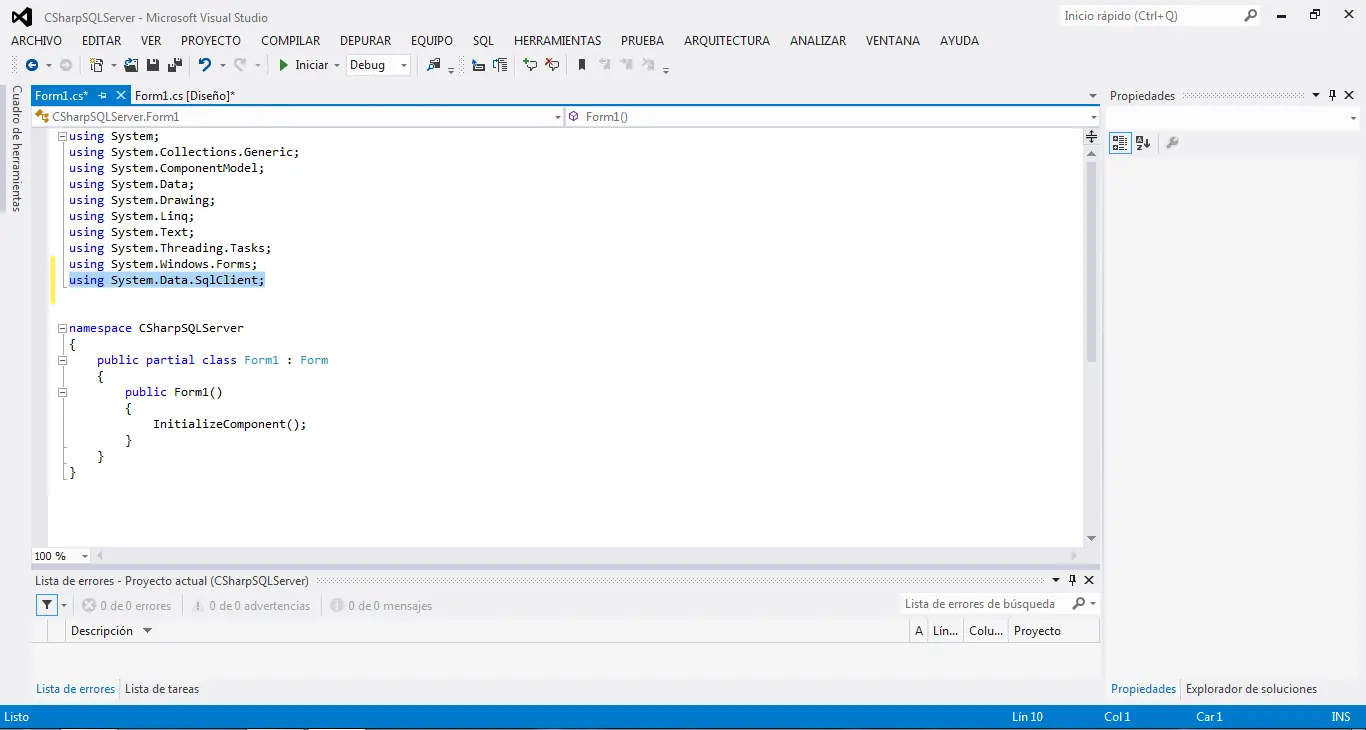
Task: Toggle a bookmark on the current line
Action: 582,65
